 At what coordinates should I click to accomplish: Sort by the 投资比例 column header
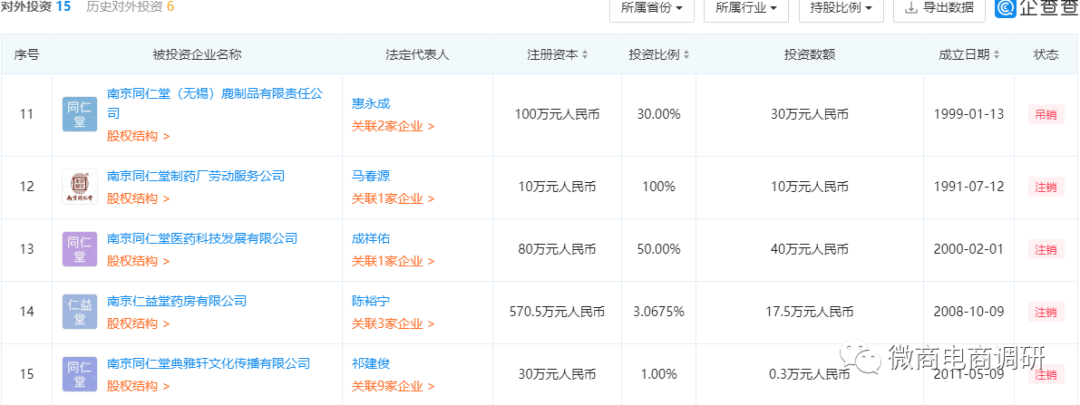[x=659, y=55]
